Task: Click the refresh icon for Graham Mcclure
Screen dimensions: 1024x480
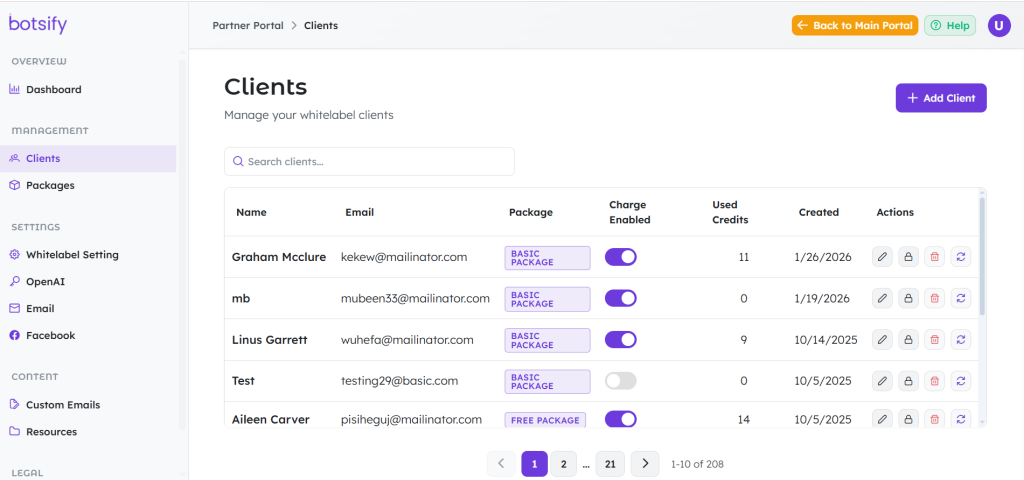Action: (961, 257)
